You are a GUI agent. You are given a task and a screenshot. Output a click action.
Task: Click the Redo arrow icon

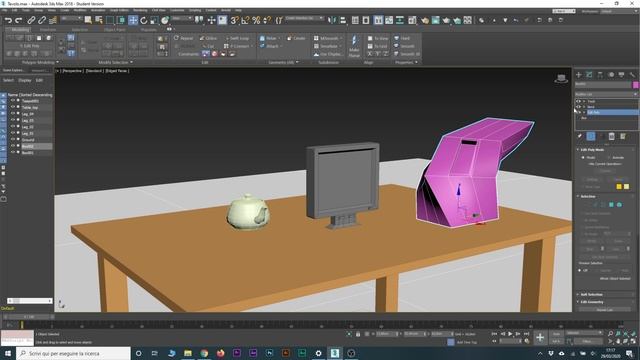pyautogui.click(x=19, y=20)
